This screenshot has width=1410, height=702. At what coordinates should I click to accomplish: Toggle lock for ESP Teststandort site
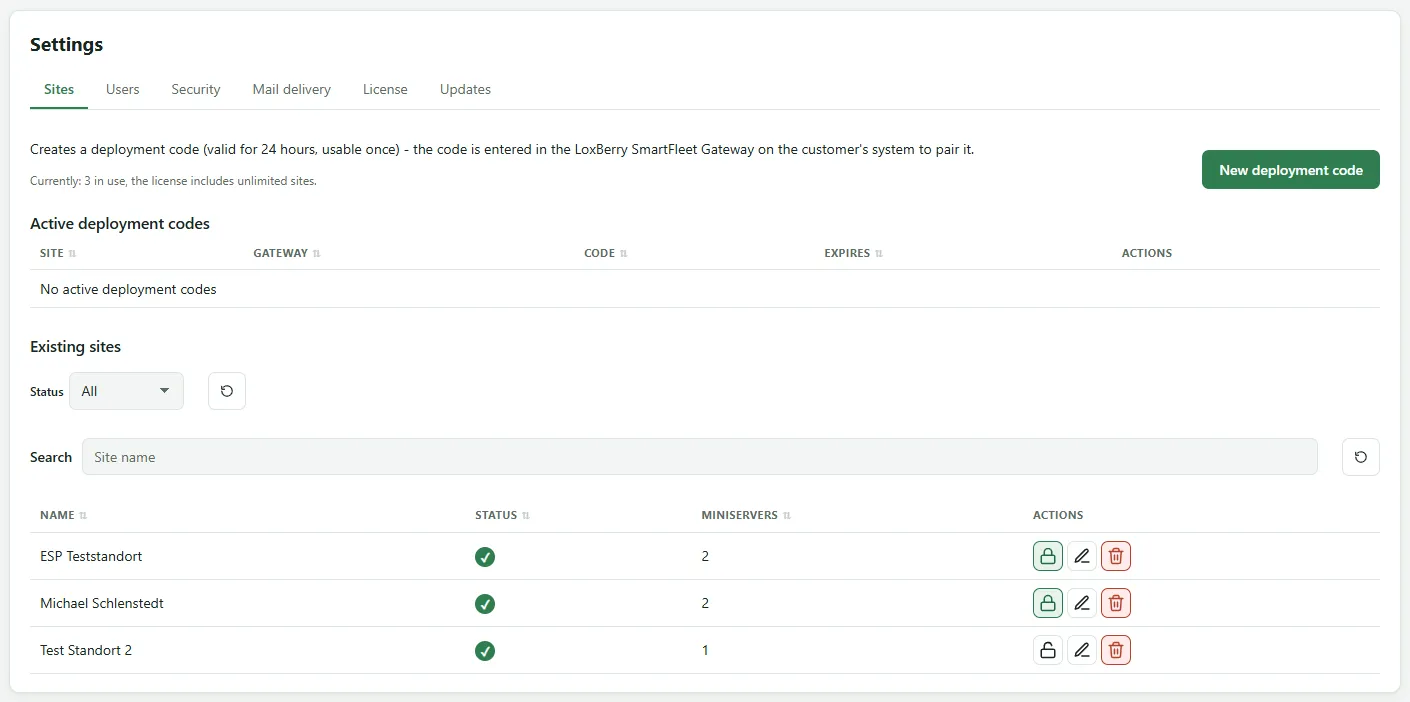(1048, 556)
